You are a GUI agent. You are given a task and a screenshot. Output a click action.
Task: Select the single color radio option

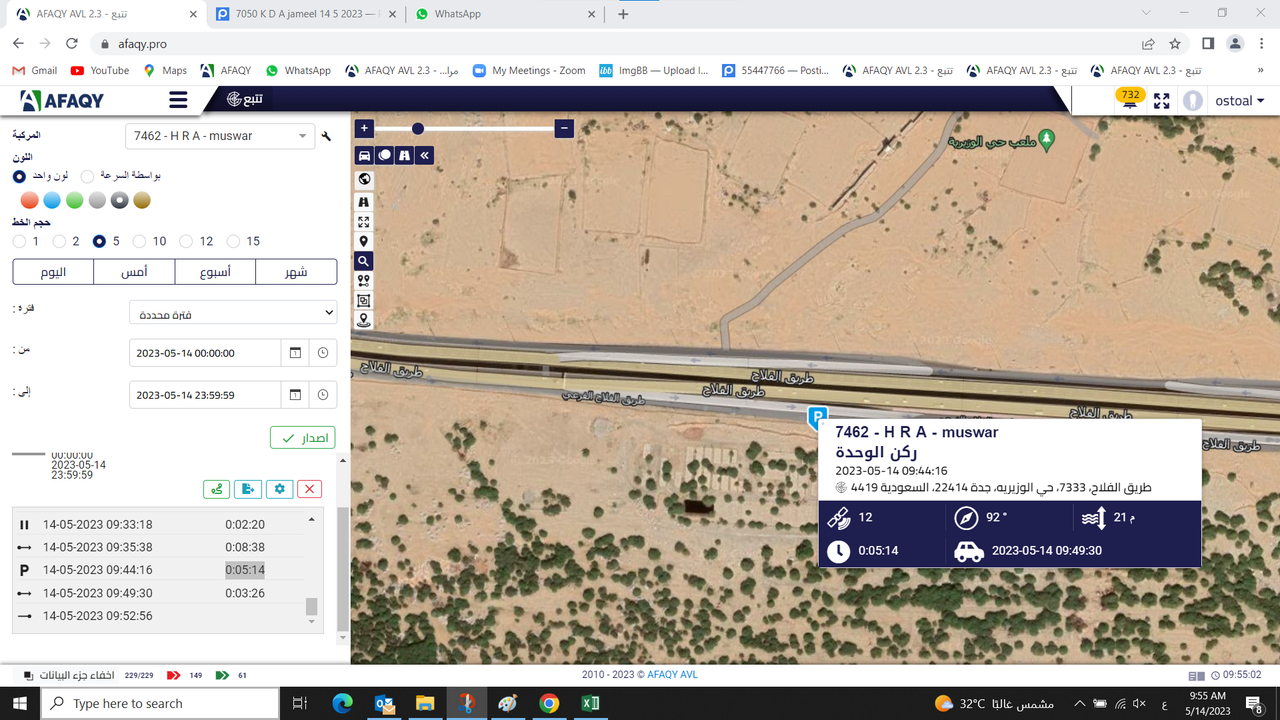tap(19, 176)
